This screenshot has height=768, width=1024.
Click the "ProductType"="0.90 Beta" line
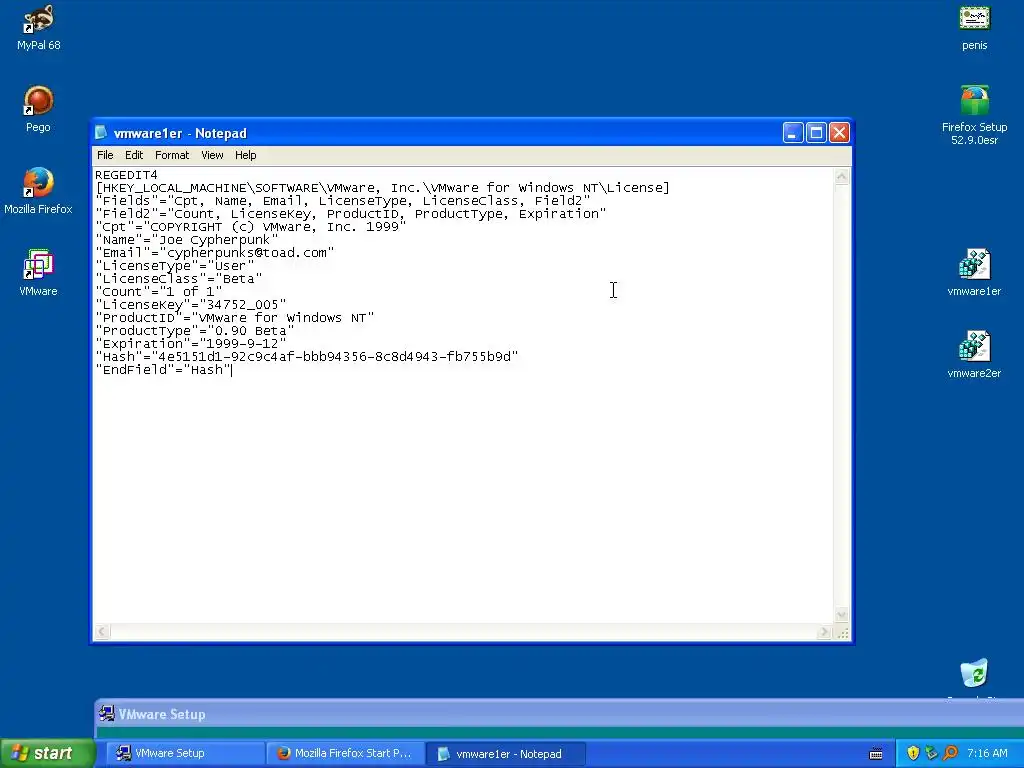pos(195,331)
